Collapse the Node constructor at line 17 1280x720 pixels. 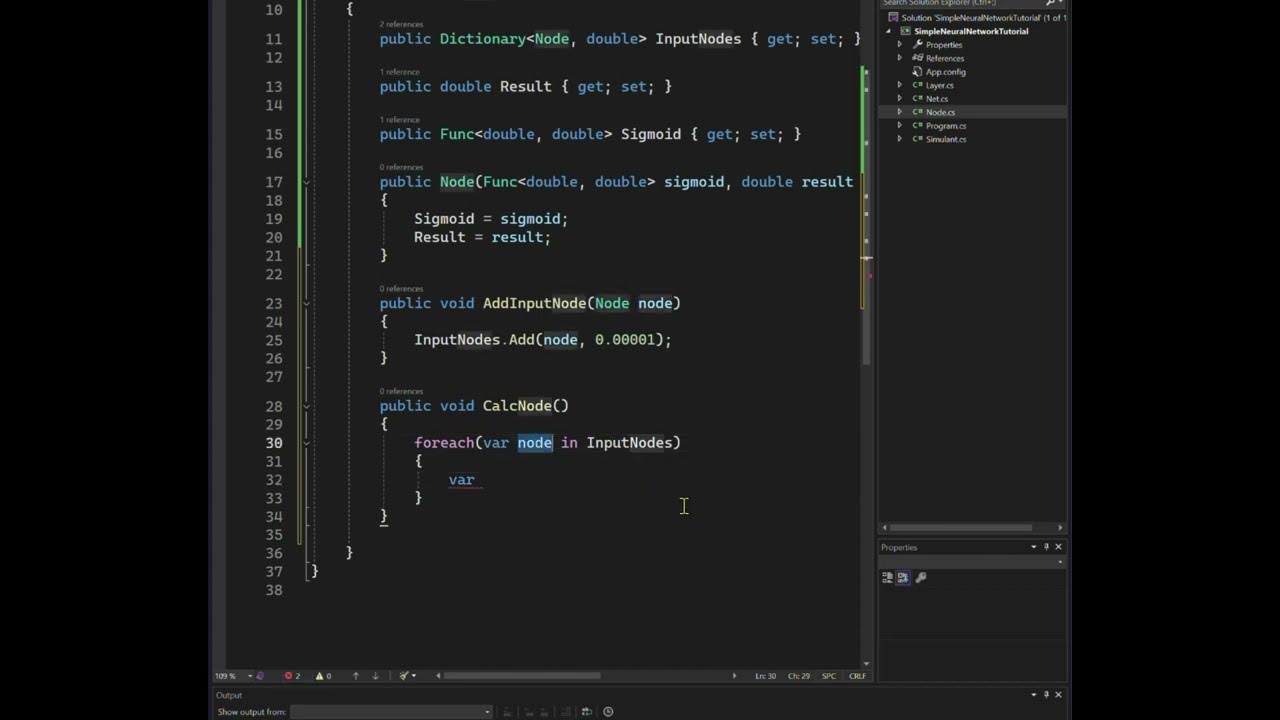[306, 182]
